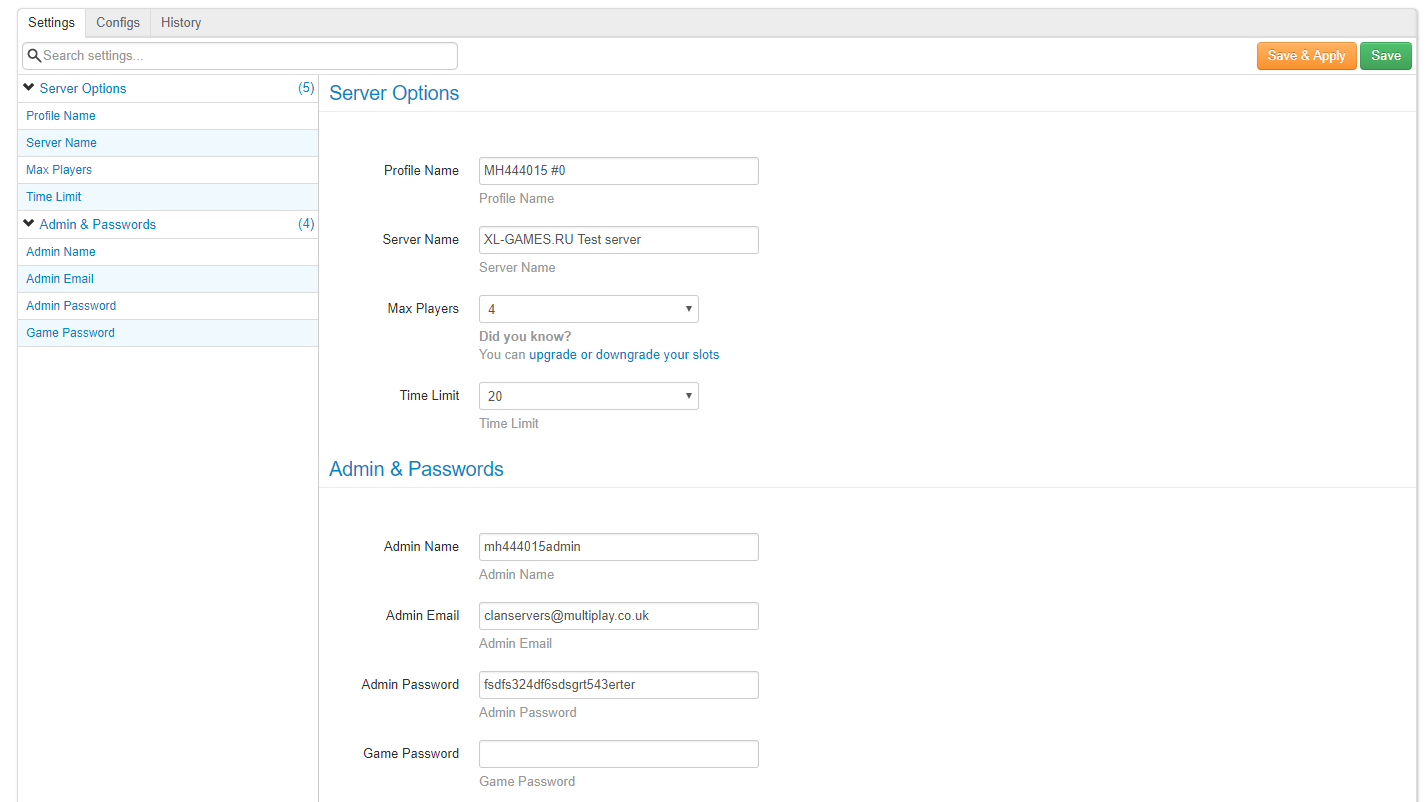Viewport: 1425px width, 802px height.
Task: Open the History tab
Action: click(181, 22)
